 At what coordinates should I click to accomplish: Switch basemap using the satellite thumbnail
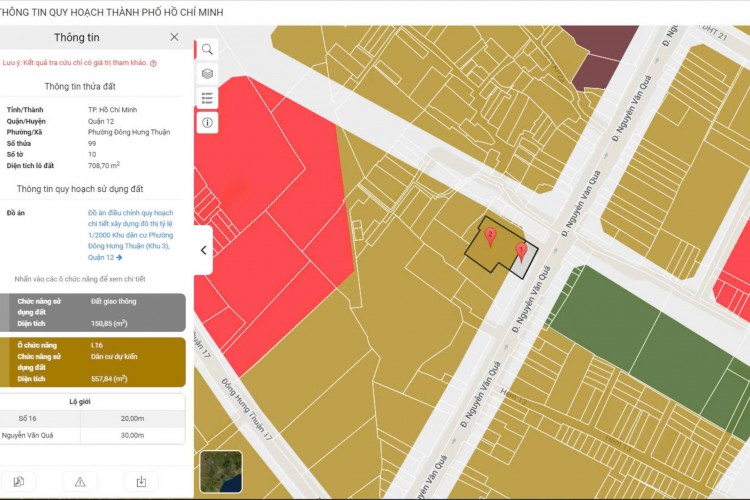click(220, 471)
